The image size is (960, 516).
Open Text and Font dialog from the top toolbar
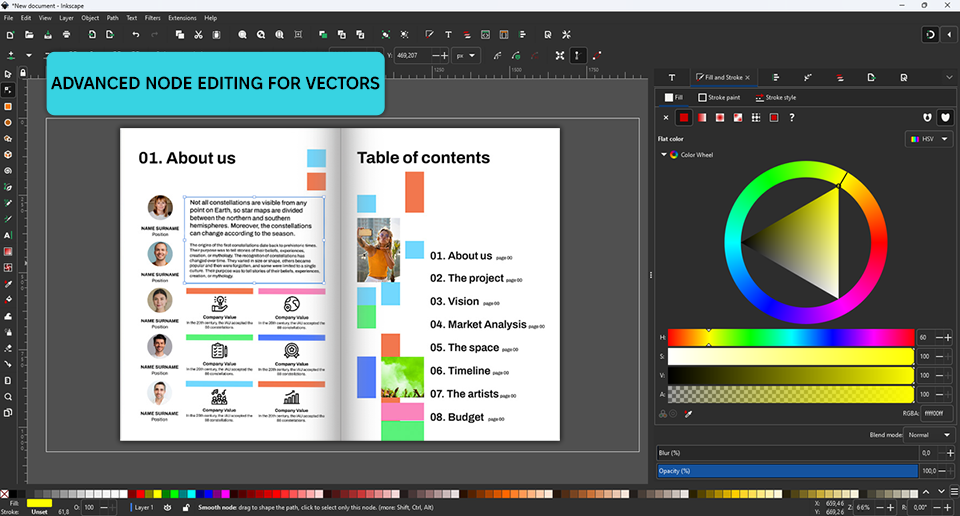click(448, 35)
